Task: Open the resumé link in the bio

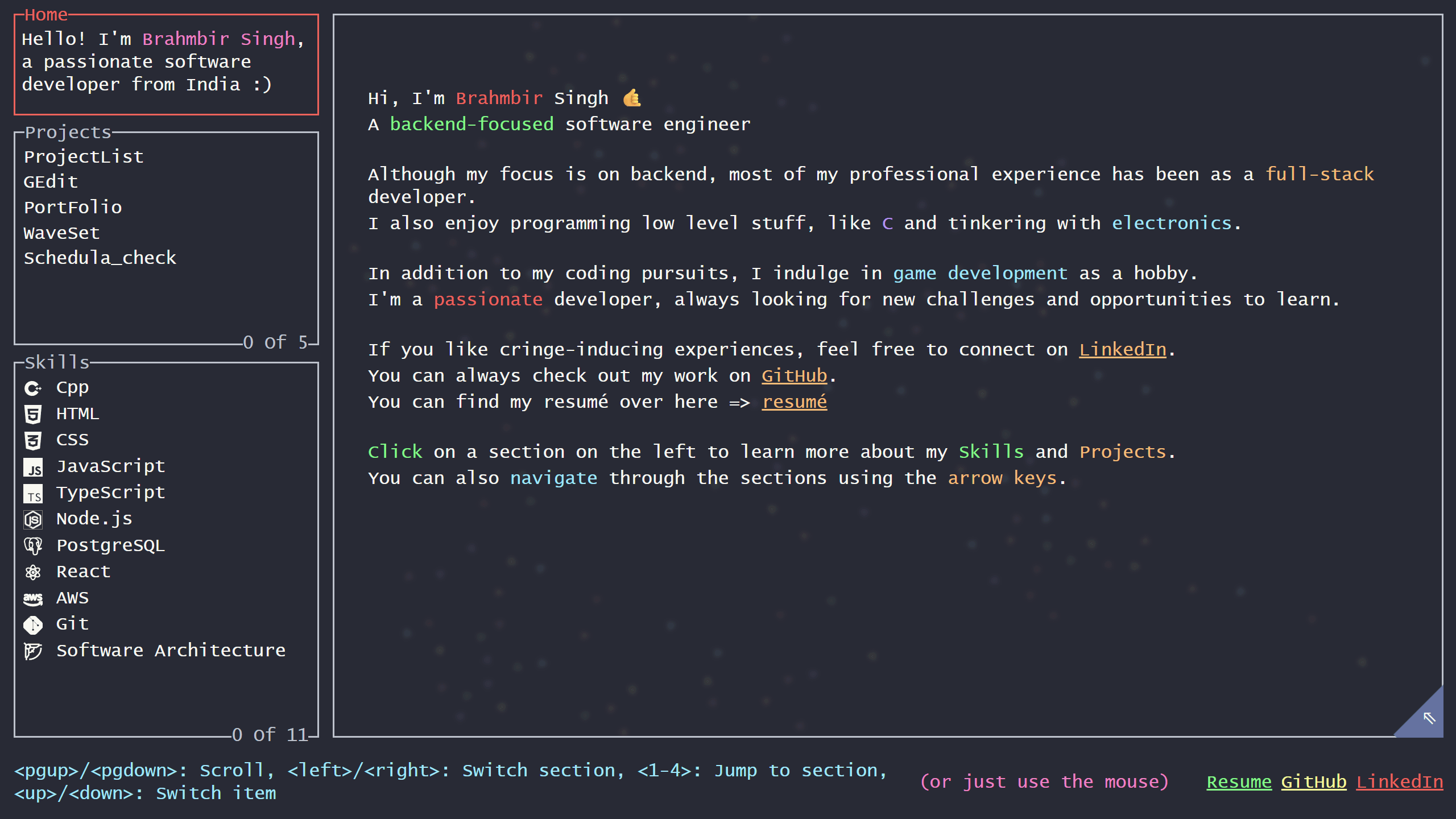Action: (x=794, y=402)
